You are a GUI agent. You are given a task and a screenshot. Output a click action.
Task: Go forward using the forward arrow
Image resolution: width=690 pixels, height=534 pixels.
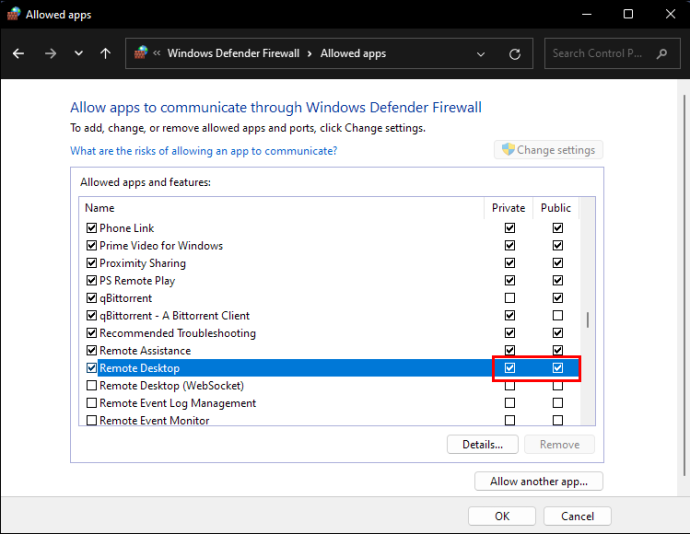(x=51, y=54)
